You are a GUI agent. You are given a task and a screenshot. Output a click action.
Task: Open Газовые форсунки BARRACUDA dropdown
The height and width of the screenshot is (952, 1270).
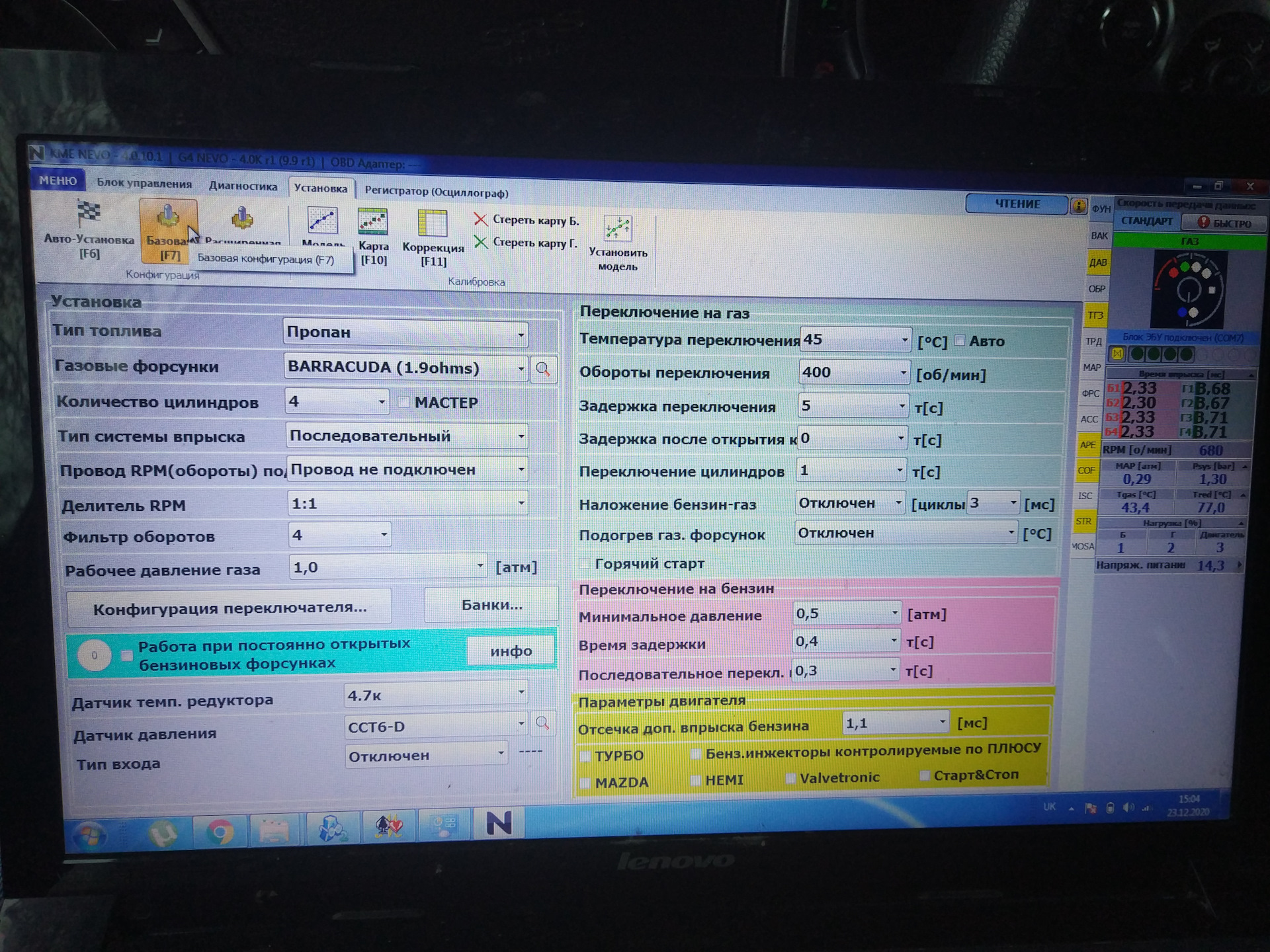click(406, 368)
